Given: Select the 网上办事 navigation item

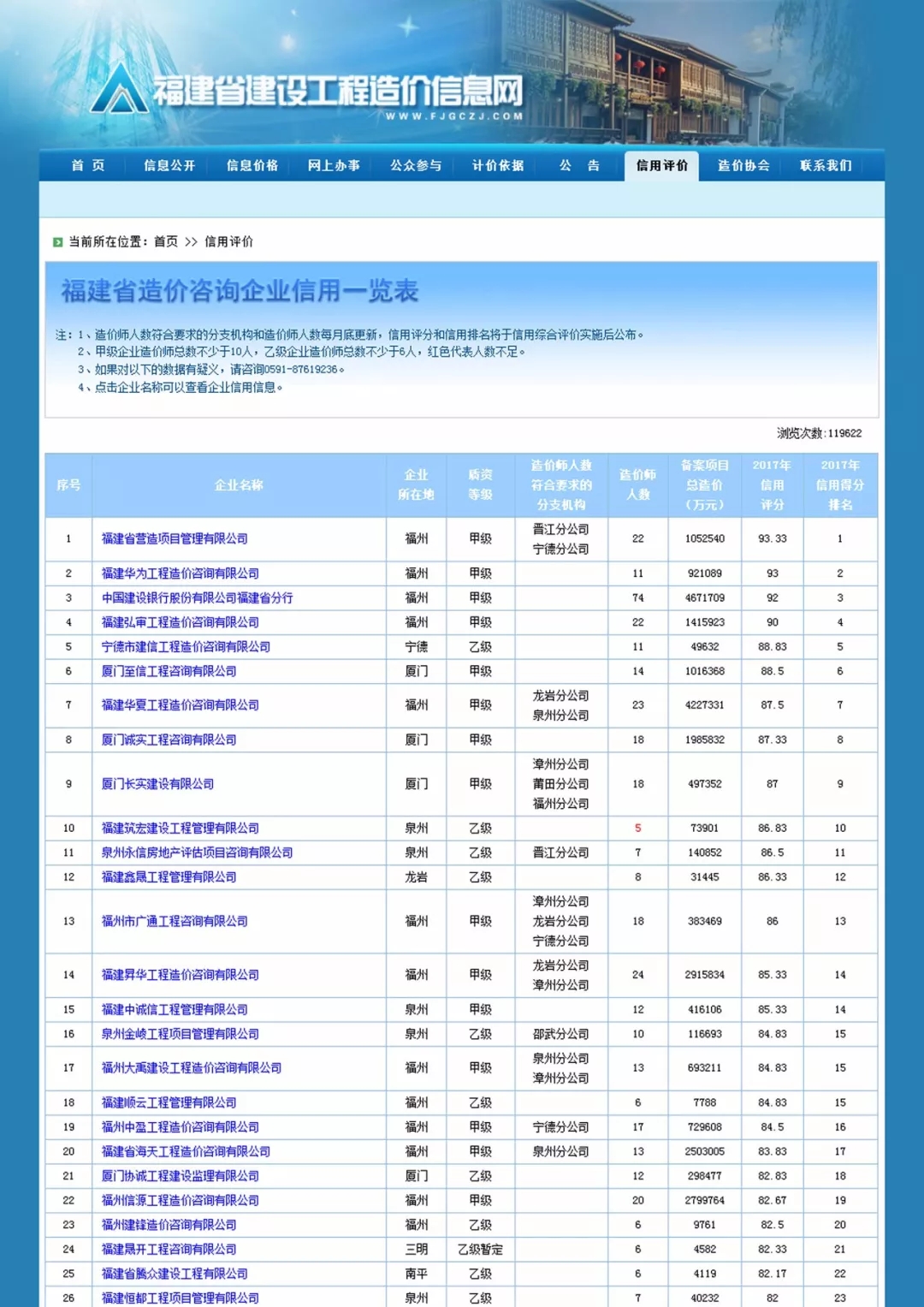Looking at the screenshot, I should [334, 165].
